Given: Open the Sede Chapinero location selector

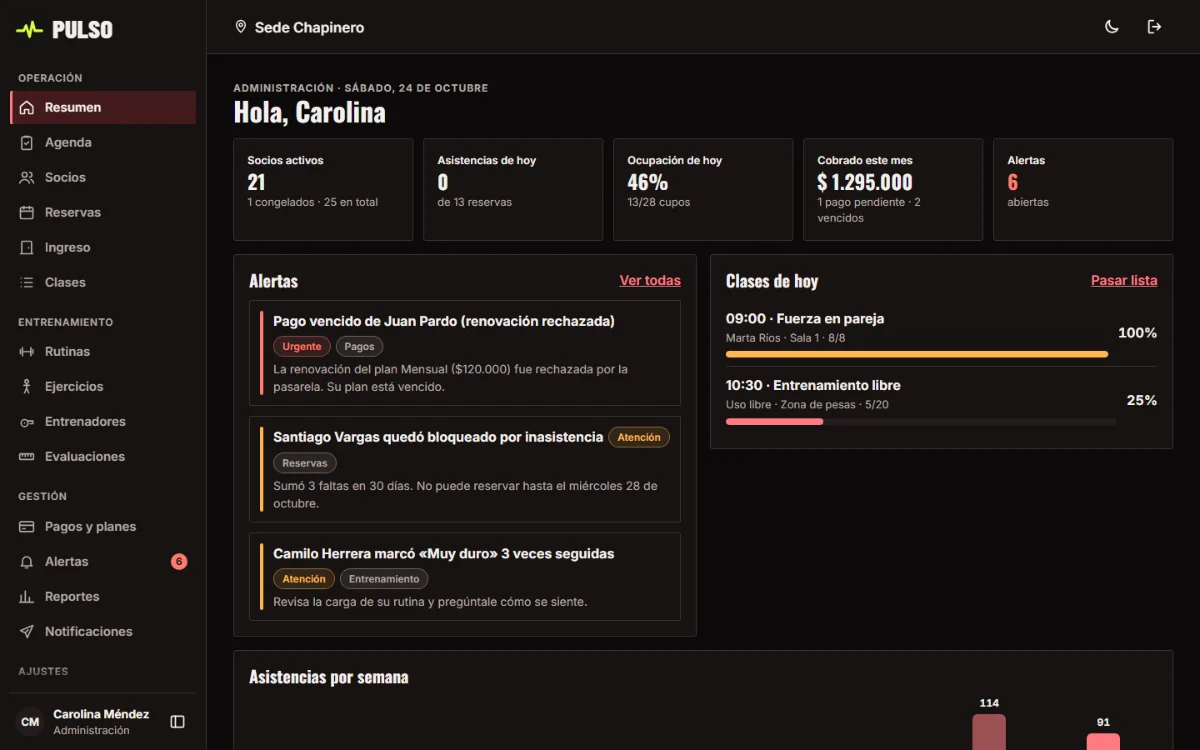Looking at the screenshot, I should pos(299,27).
